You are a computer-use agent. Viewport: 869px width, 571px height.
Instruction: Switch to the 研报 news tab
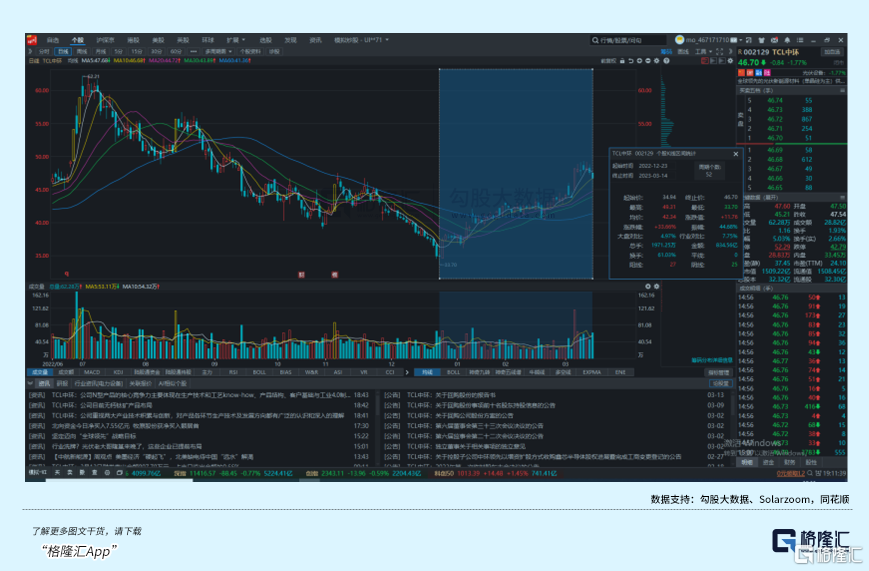click(x=62, y=383)
